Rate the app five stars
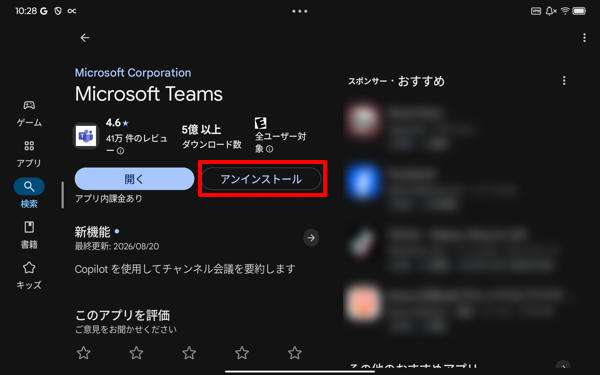600x375 pixels. coord(295,353)
